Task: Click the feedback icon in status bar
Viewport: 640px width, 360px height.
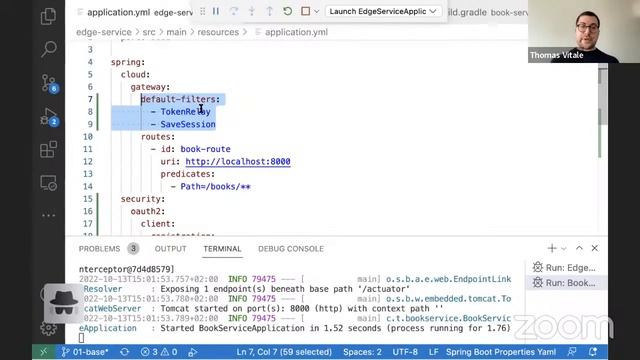Action: [572, 352]
